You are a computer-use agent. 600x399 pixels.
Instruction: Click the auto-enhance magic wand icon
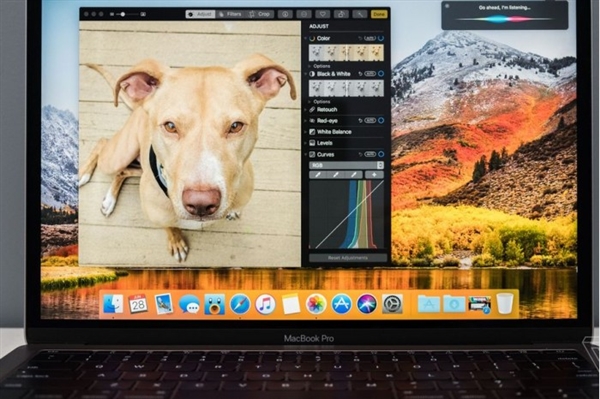coord(360,14)
